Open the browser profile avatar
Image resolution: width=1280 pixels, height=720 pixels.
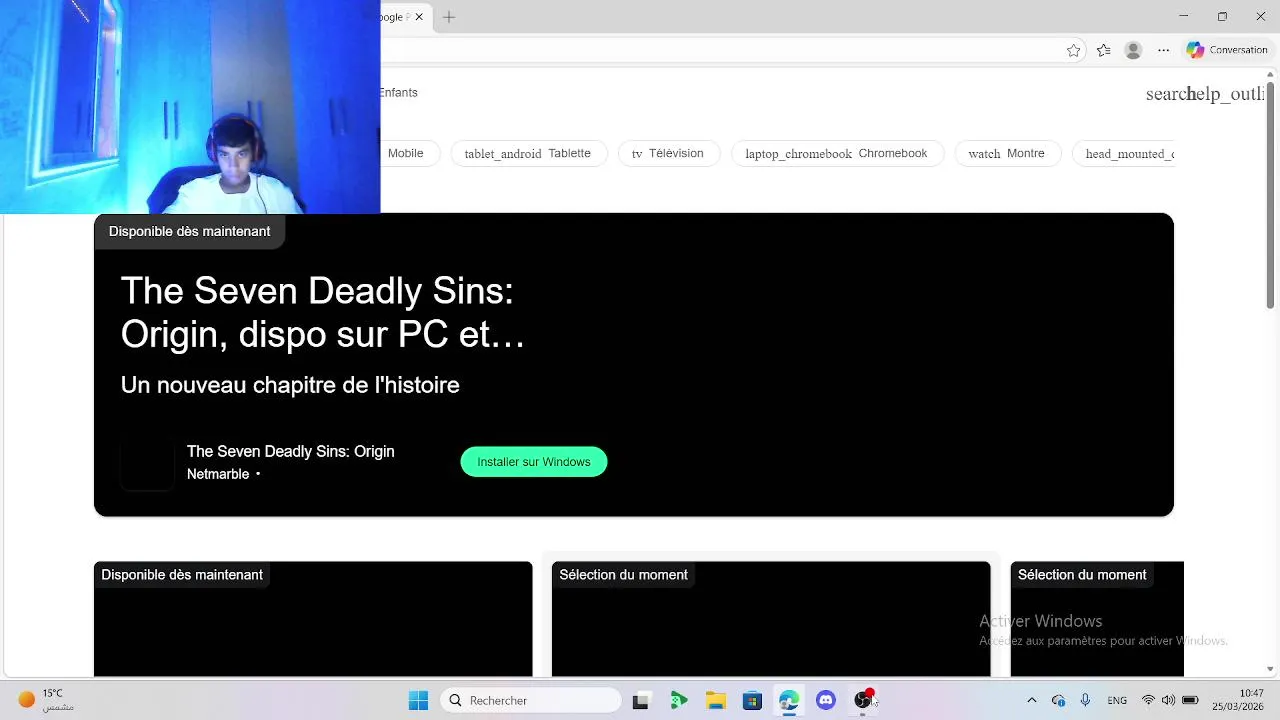click(x=1133, y=50)
